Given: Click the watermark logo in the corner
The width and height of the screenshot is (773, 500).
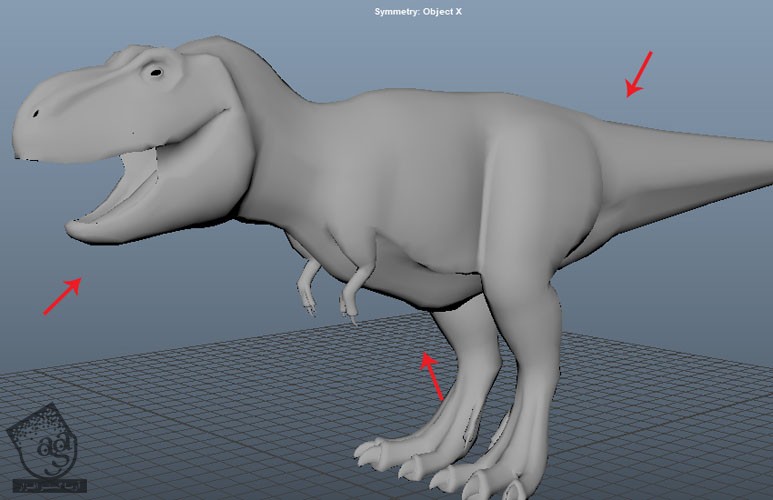Looking at the screenshot, I should tap(42, 447).
